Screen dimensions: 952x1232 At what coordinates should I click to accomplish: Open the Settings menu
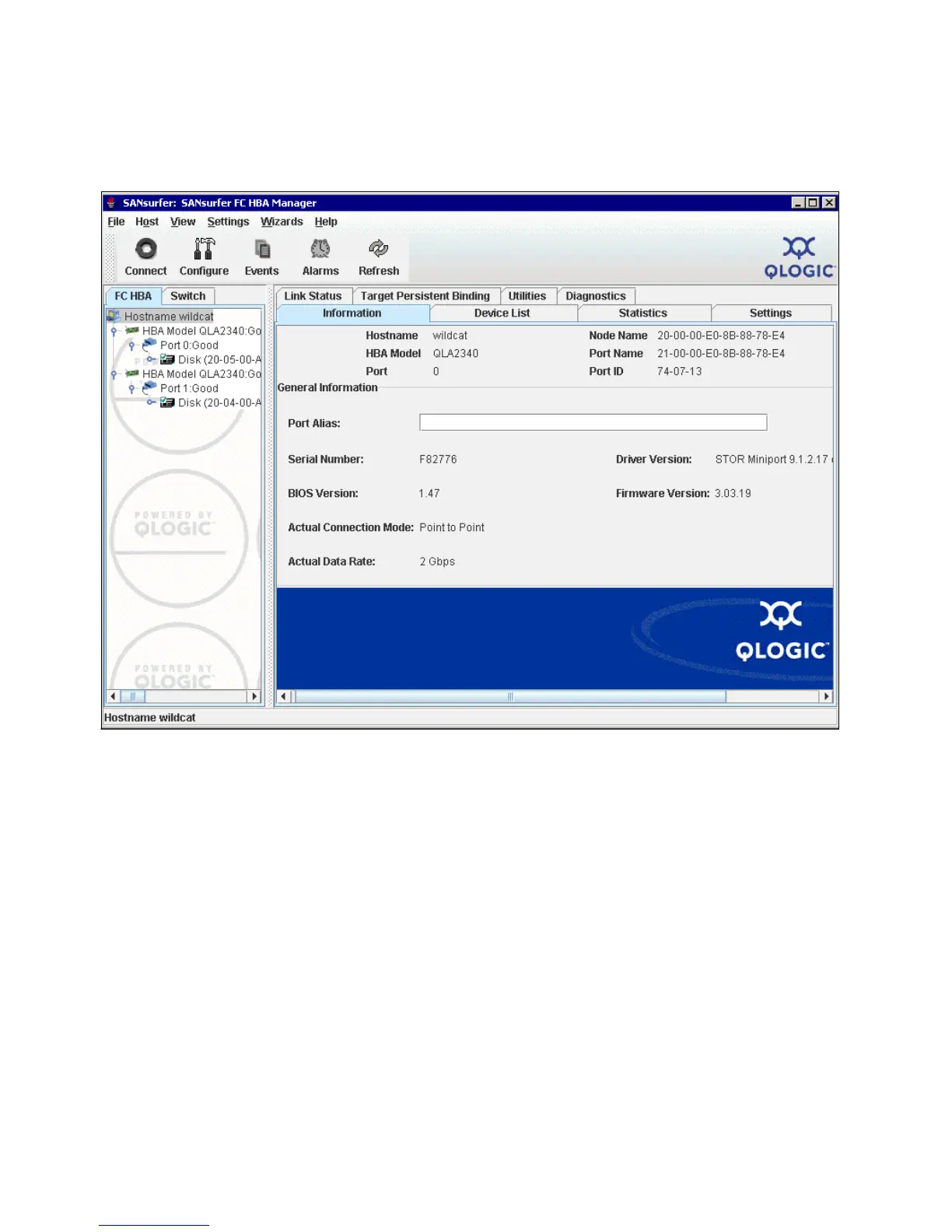(228, 222)
